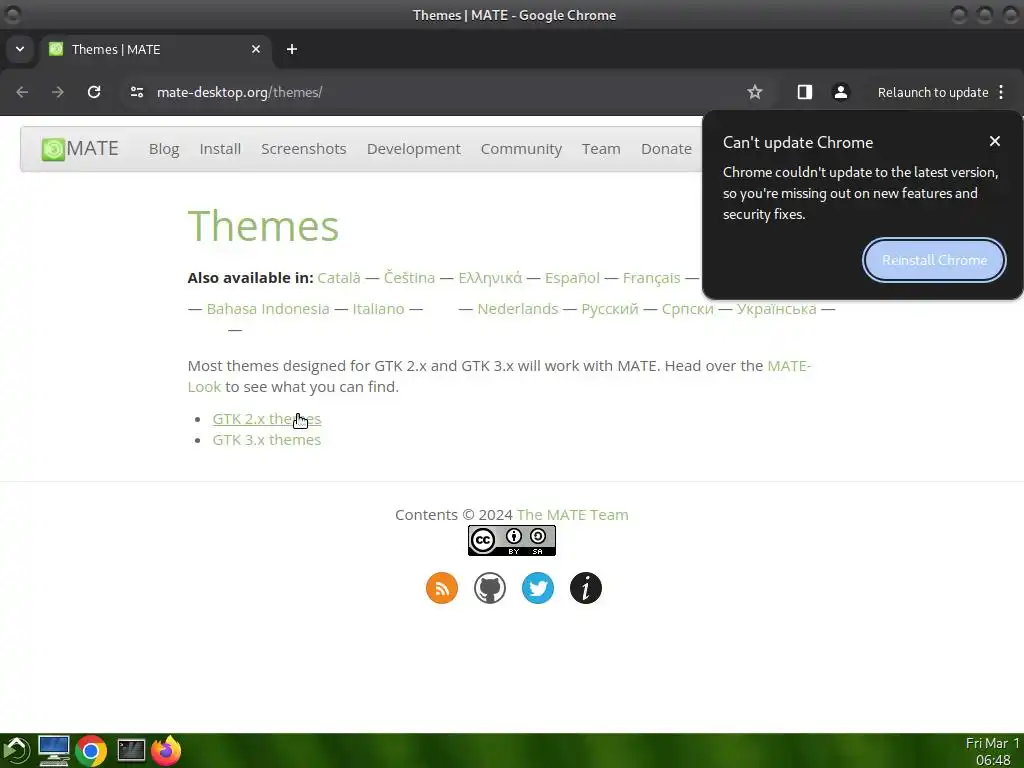
Task: Switch to Čeština translation
Action: click(409, 278)
